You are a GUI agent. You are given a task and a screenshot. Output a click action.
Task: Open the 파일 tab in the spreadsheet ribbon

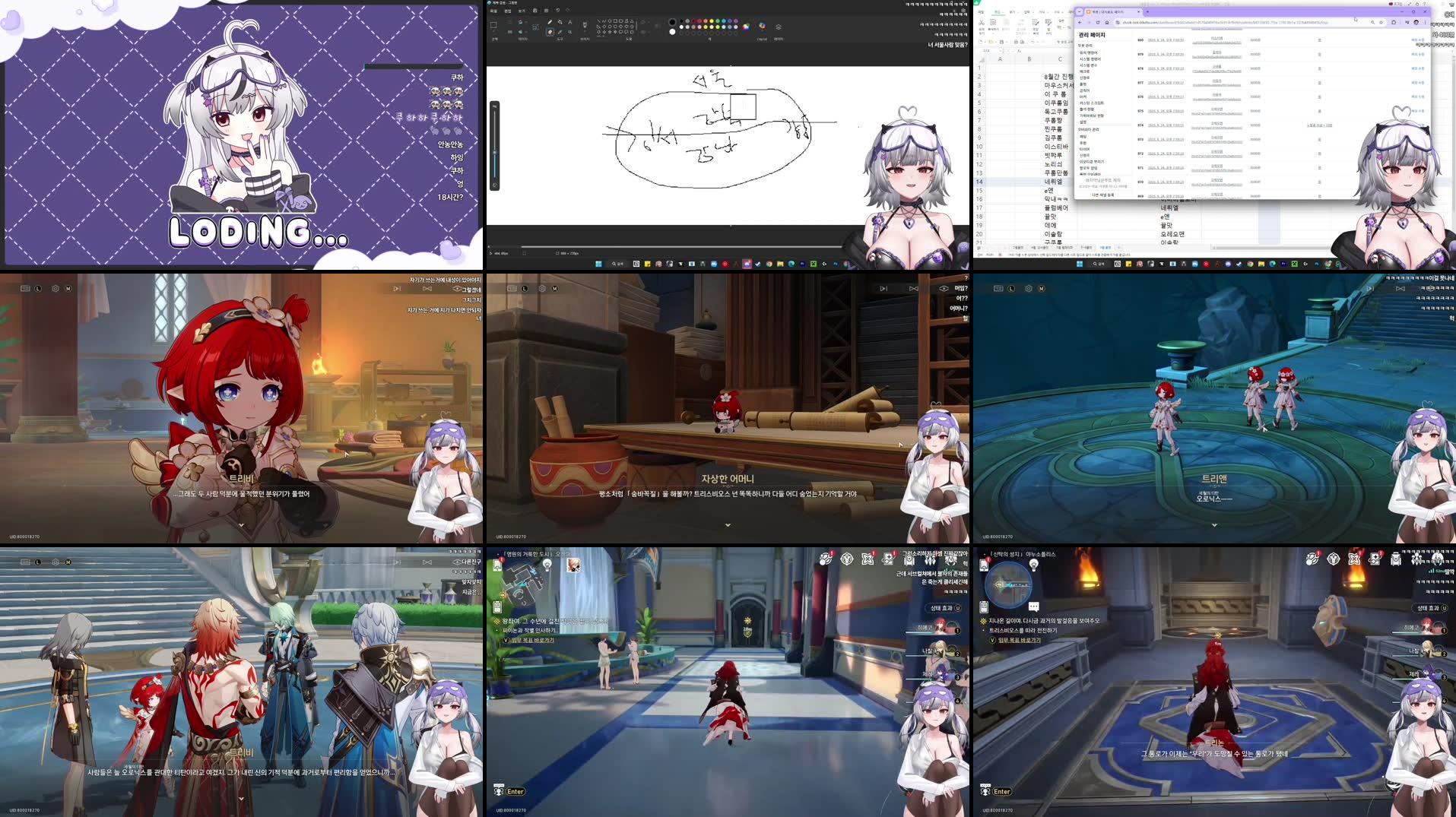coord(981,12)
